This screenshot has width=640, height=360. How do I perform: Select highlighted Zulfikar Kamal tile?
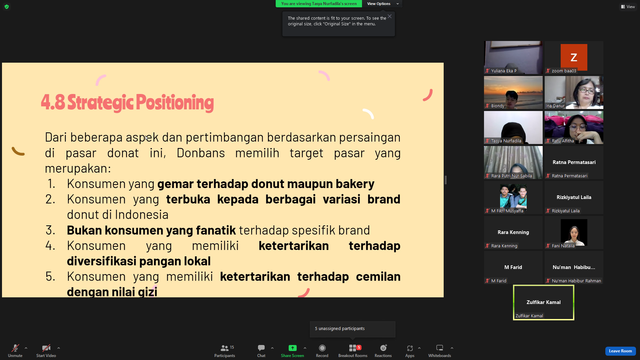(x=544, y=302)
